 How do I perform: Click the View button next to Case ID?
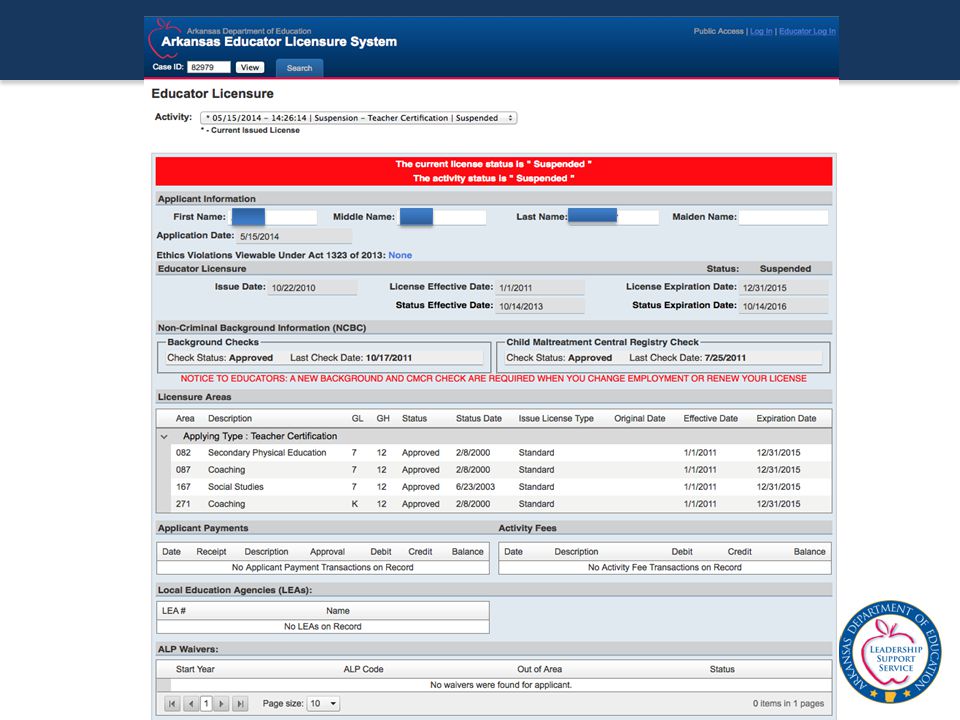pos(250,67)
